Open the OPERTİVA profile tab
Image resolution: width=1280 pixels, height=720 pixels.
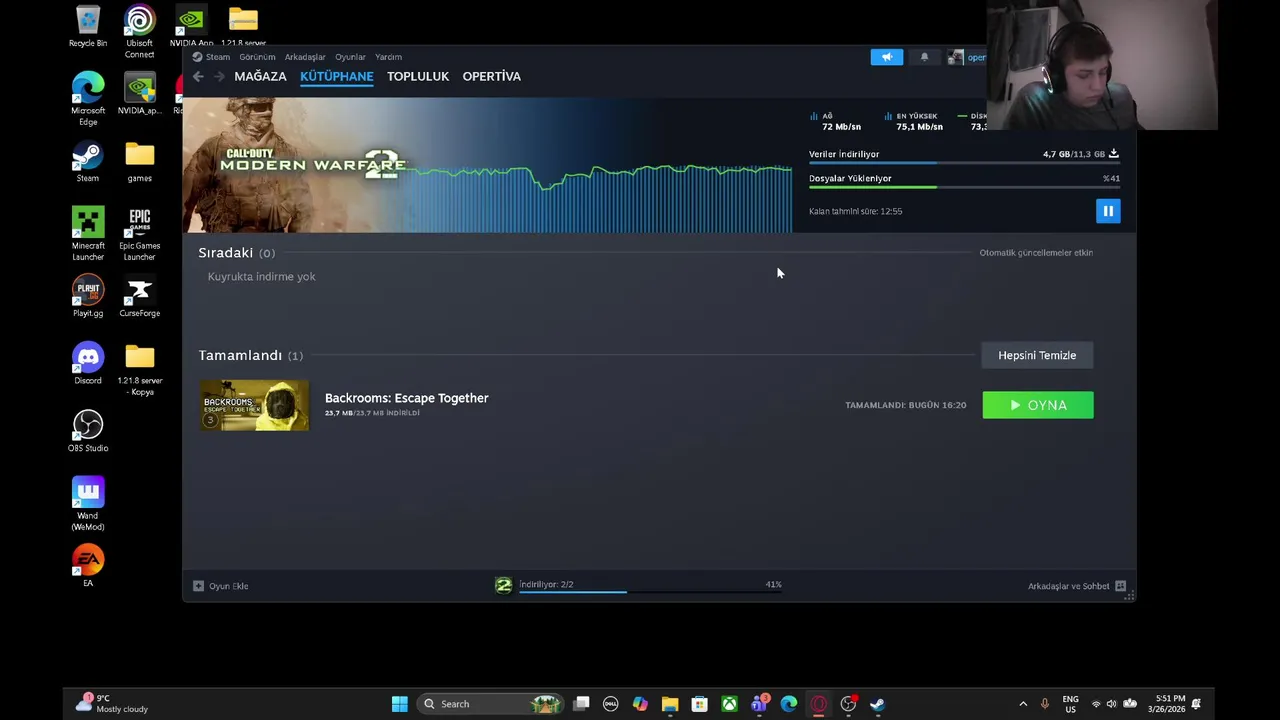click(491, 76)
